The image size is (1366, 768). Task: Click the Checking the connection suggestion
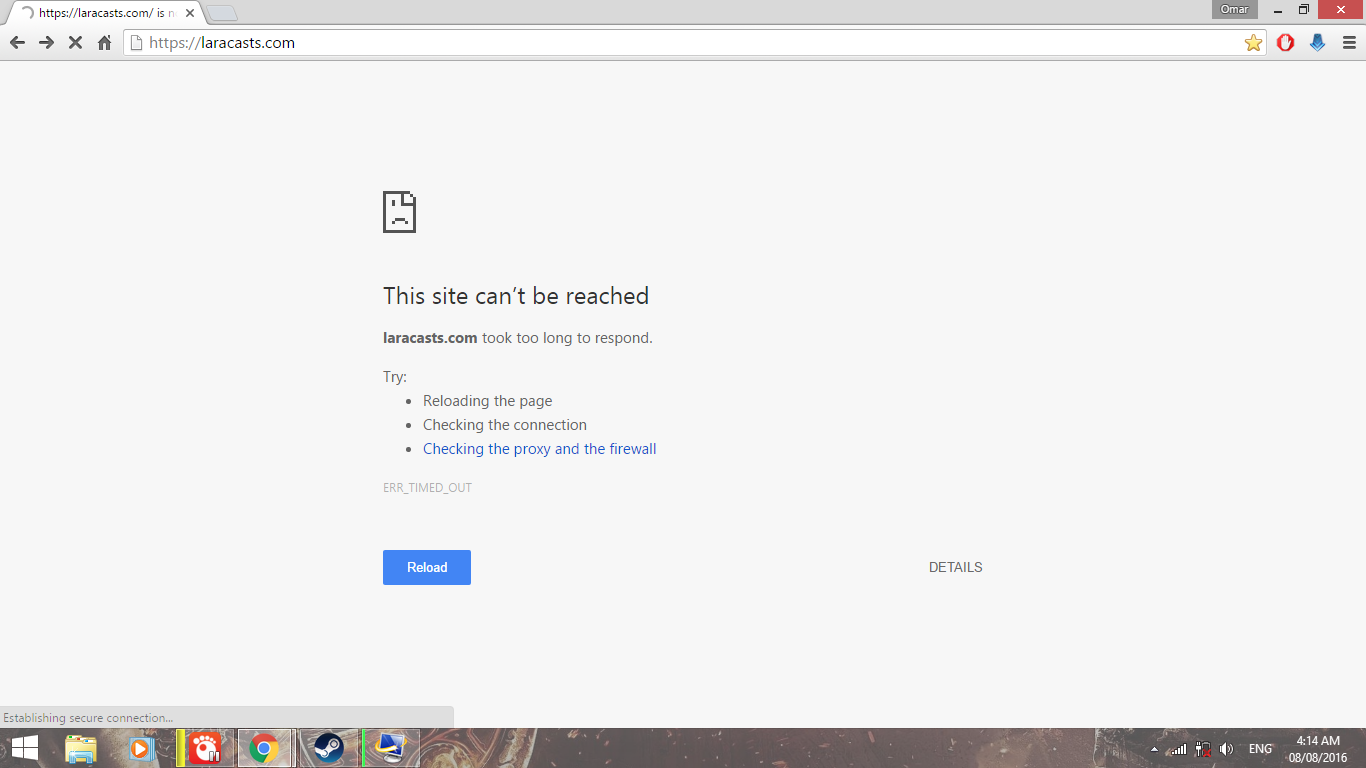pos(505,425)
